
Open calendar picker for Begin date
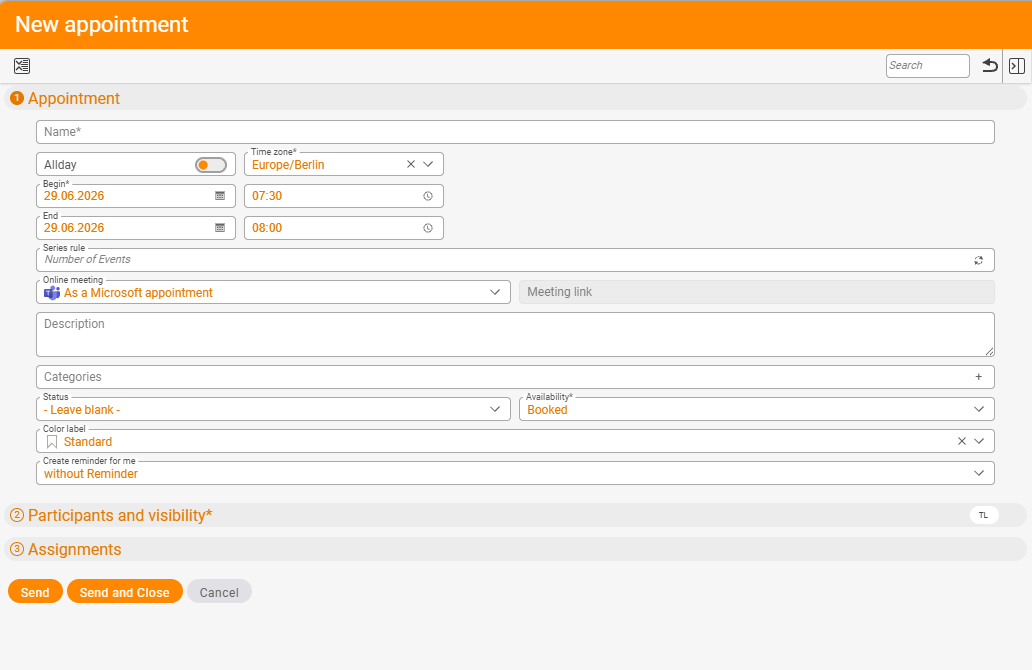(220, 196)
